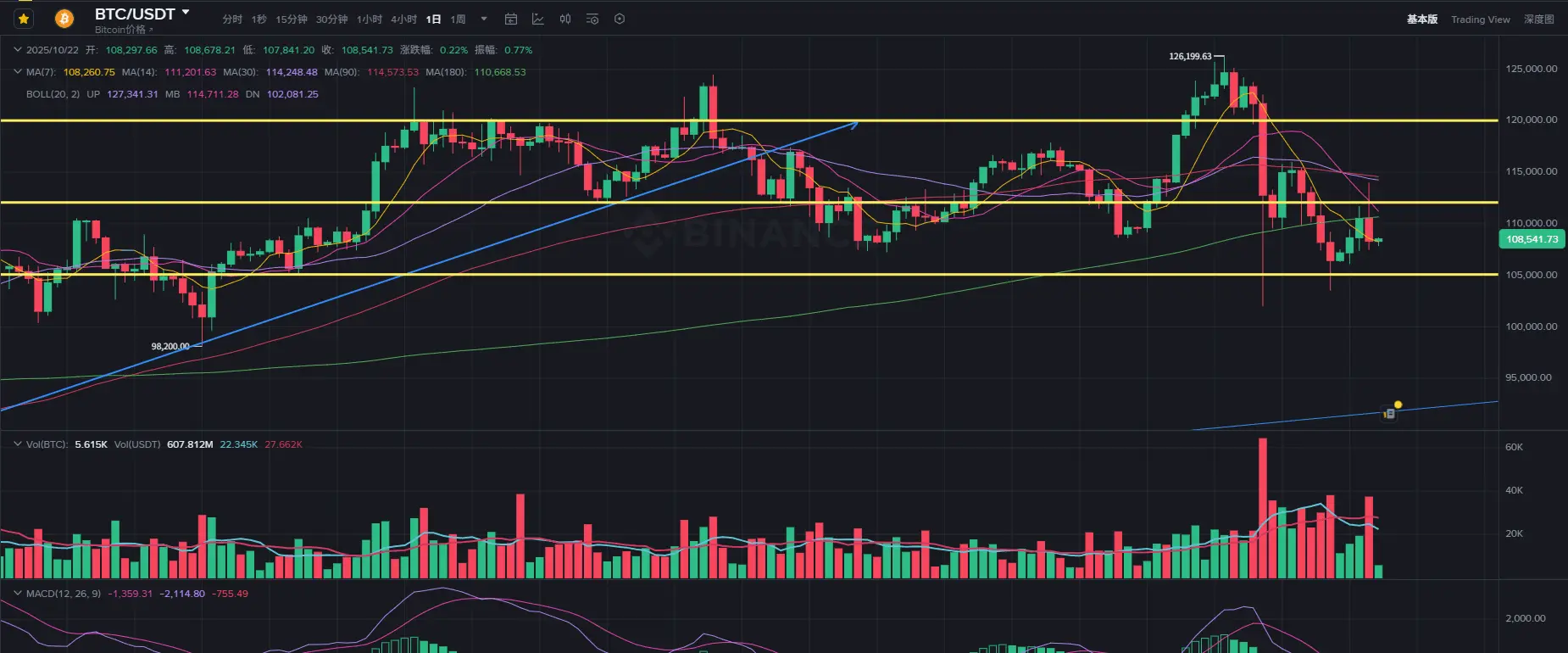Click the 60K volume axis label

click(1514, 447)
